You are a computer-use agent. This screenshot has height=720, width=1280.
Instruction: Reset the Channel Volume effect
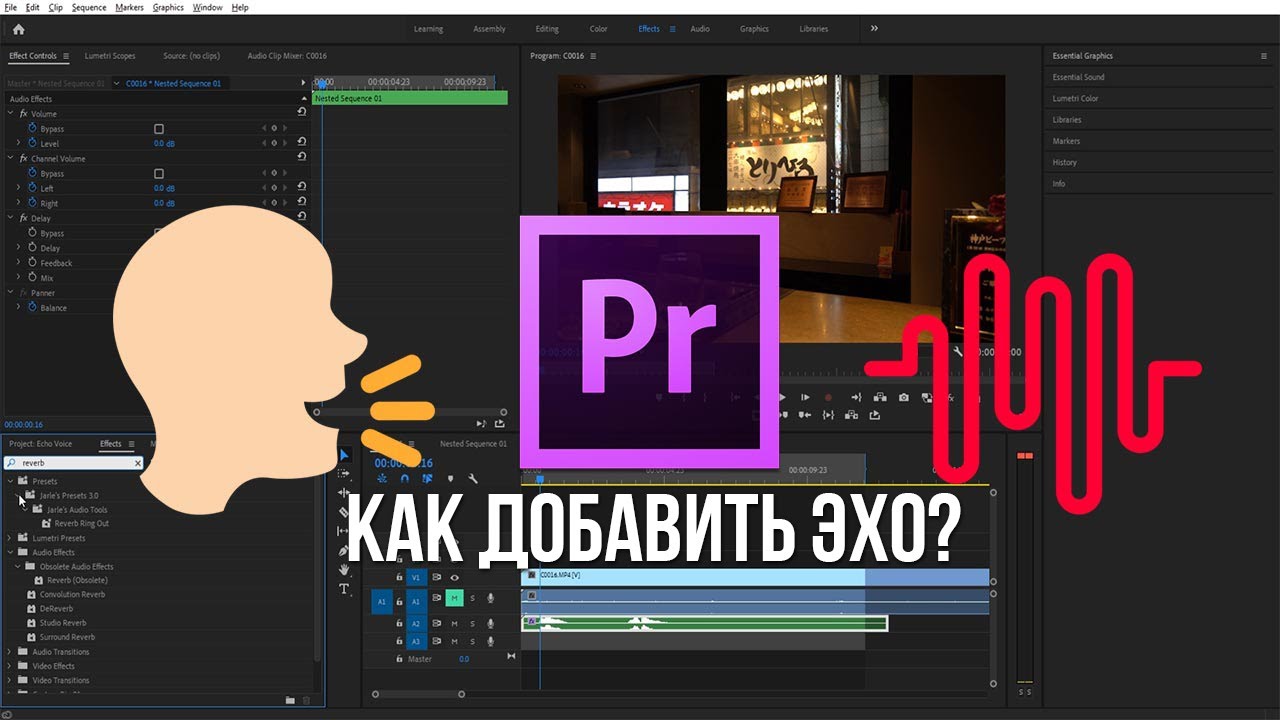(302, 157)
